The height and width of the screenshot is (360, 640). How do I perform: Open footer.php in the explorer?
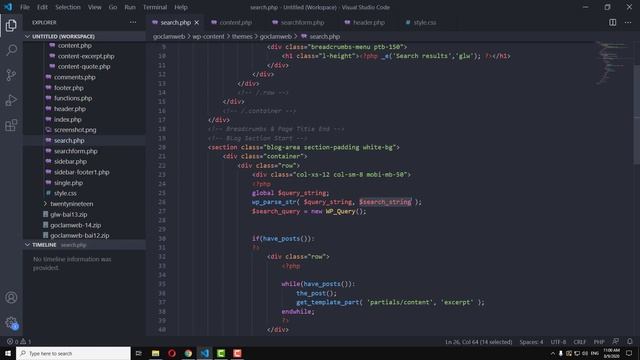coord(69,88)
